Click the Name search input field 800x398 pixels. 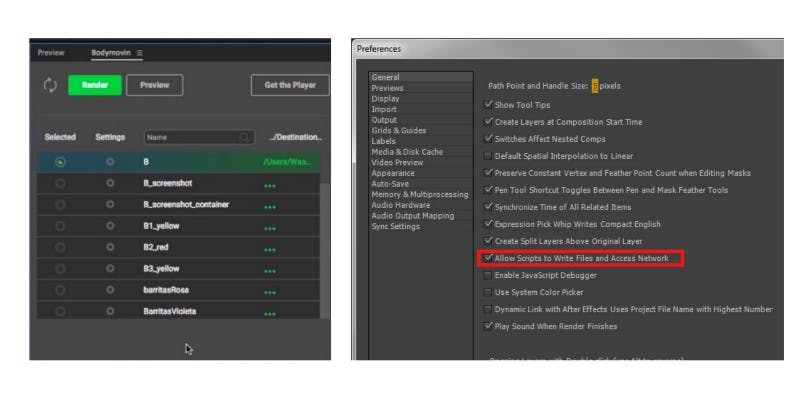[199, 137]
